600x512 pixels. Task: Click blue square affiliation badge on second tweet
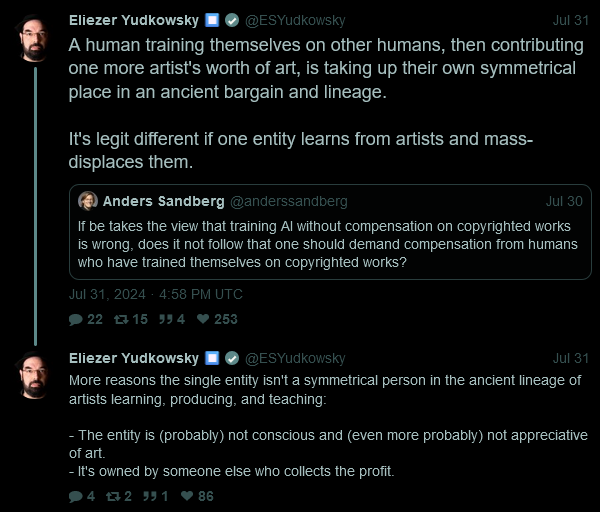click(212, 359)
